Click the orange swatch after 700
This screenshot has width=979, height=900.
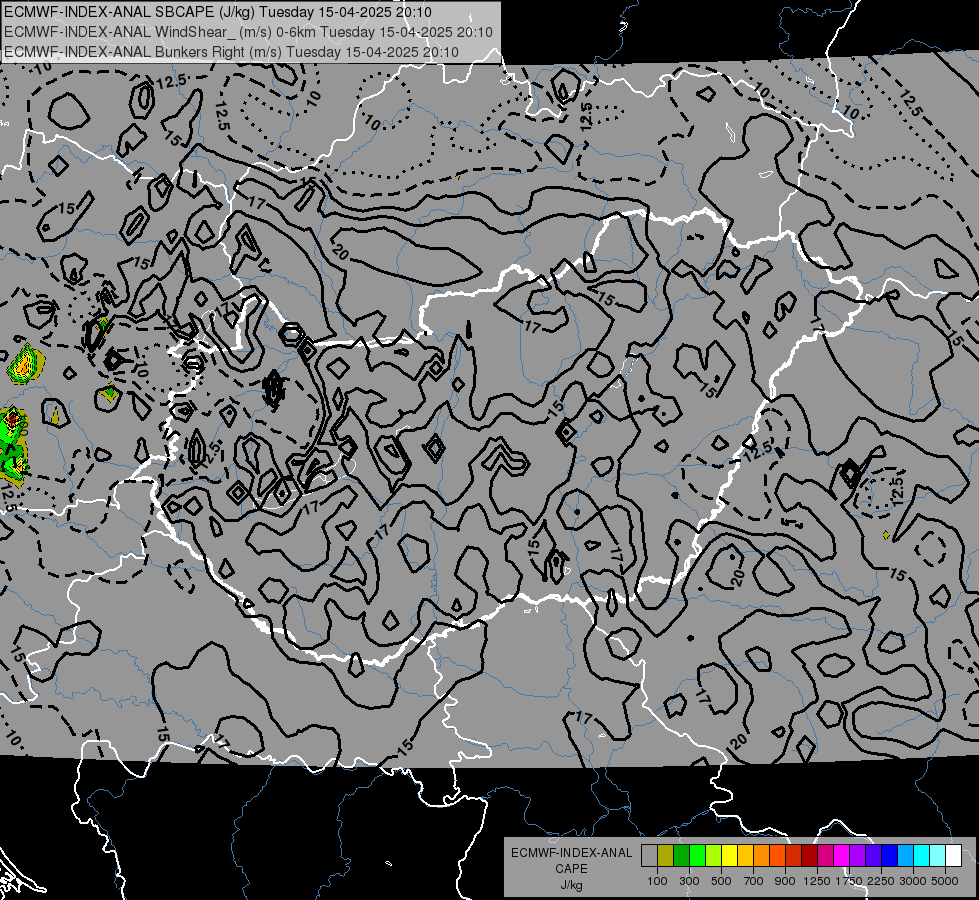coord(762,855)
